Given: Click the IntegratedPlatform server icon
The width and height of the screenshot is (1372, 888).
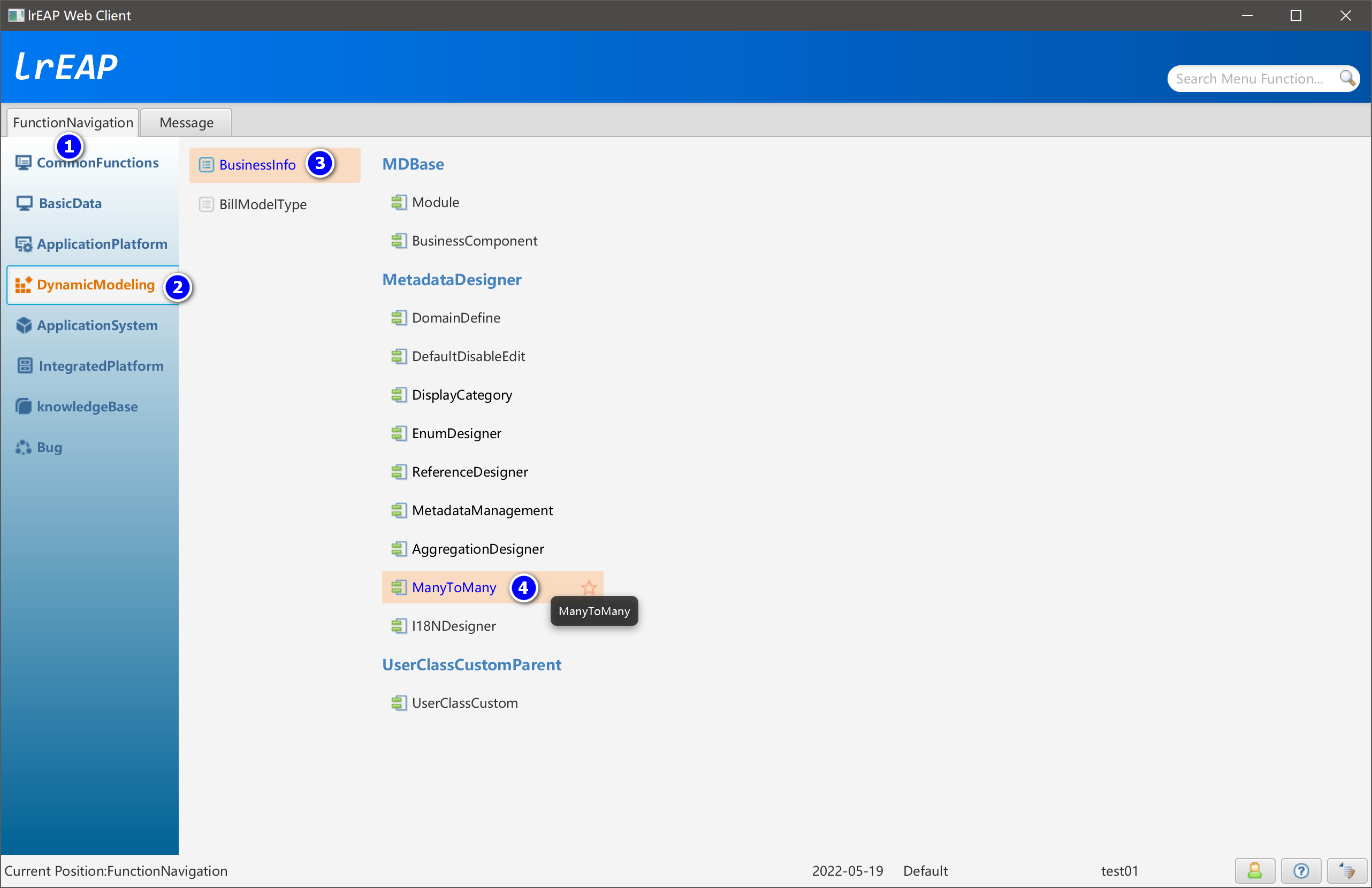Looking at the screenshot, I should pyautogui.click(x=24, y=366).
